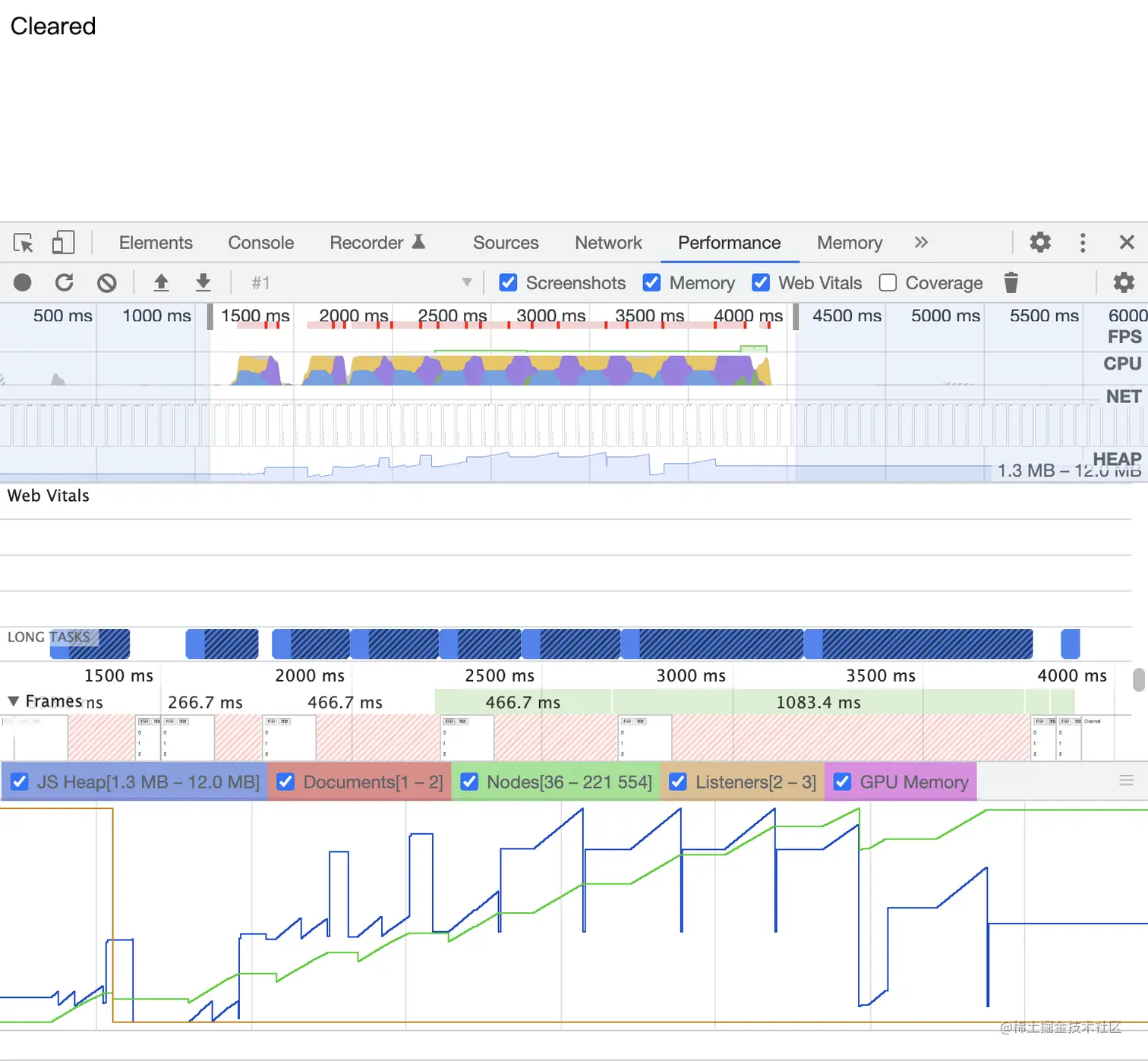Collapse the Frames track triangle
Screen dimensions: 1148x1061
point(13,701)
